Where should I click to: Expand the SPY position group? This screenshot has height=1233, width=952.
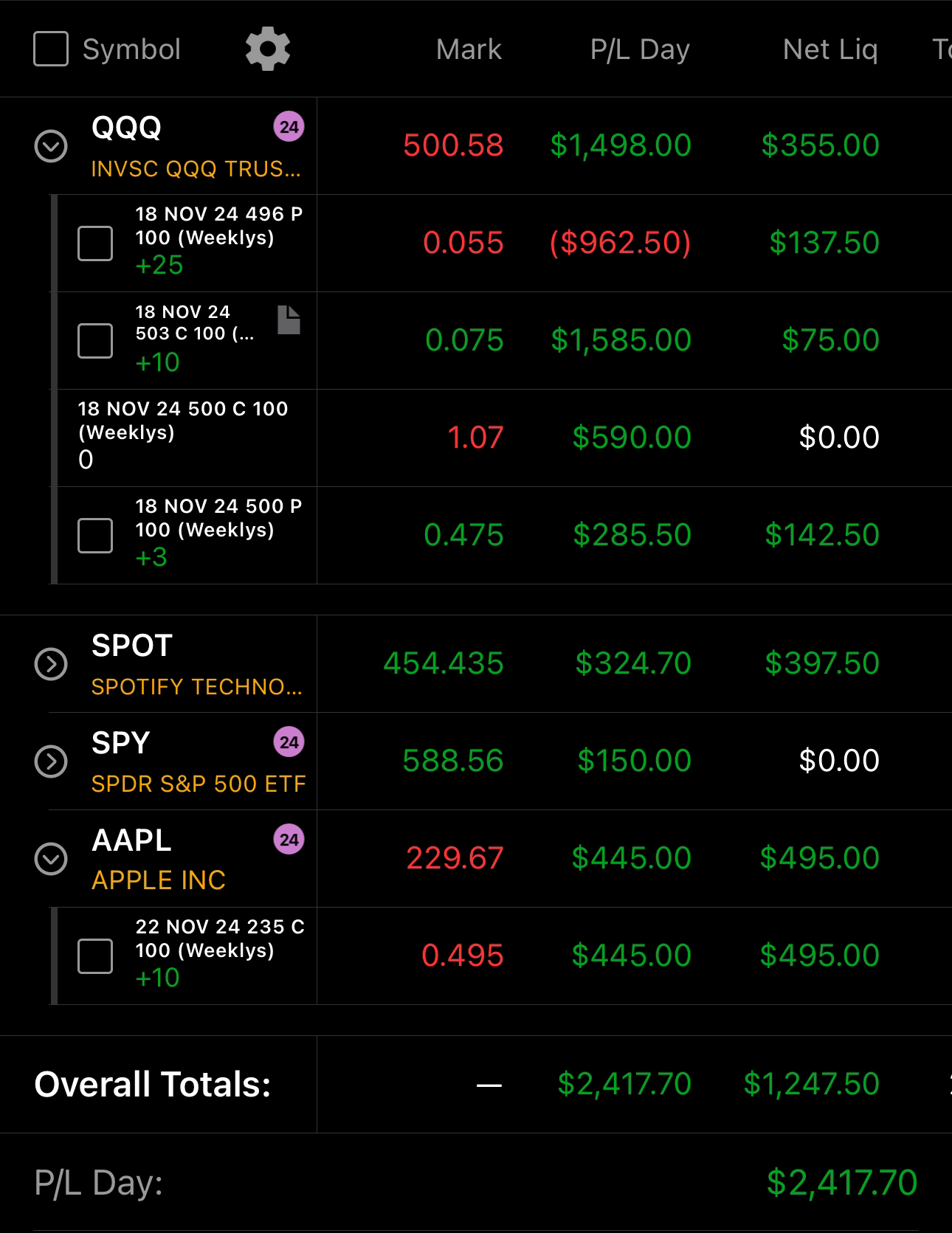point(51,761)
